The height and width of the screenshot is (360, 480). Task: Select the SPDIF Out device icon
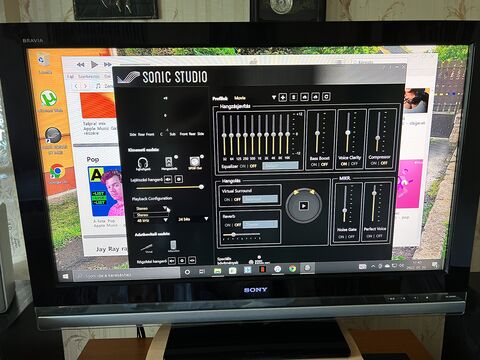point(195,162)
